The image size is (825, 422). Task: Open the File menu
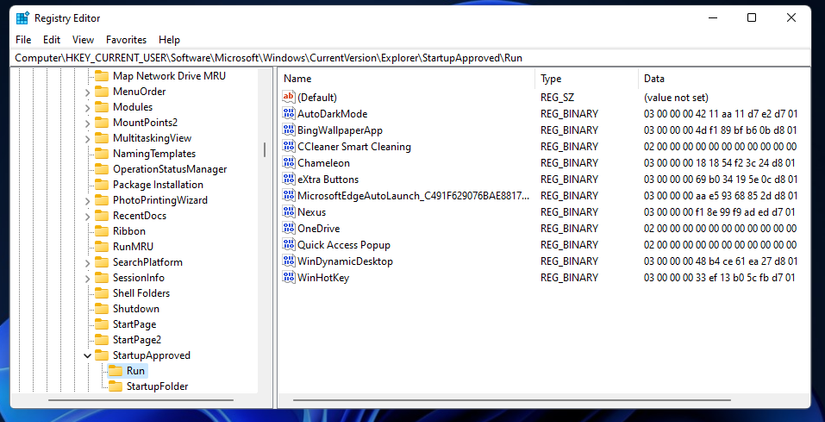[x=23, y=39]
